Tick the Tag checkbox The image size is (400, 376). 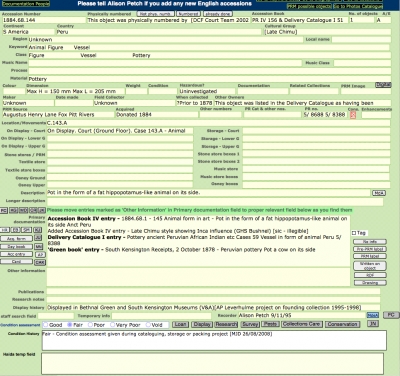click(x=354, y=233)
